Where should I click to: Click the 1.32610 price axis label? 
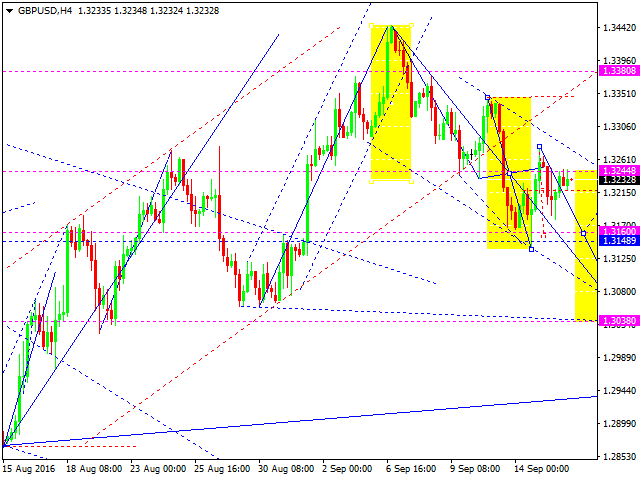coord(619,160)
